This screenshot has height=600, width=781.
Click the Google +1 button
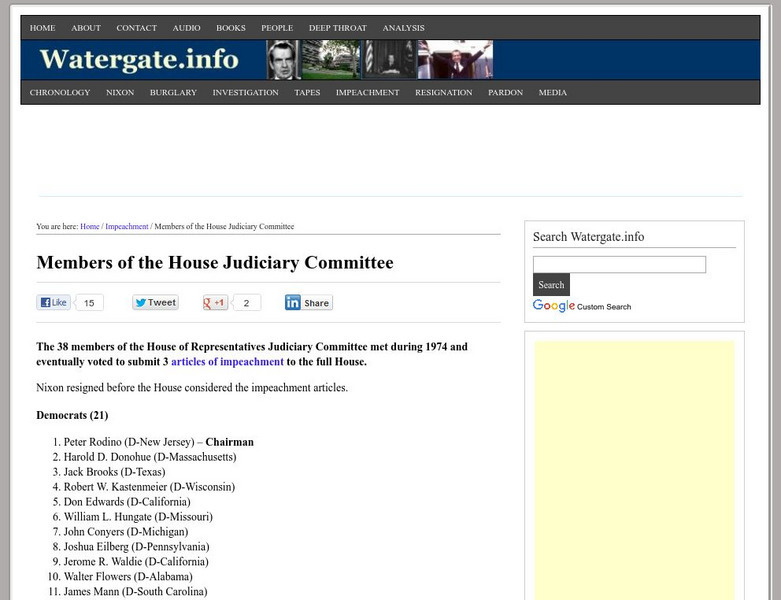coord(215,302)
